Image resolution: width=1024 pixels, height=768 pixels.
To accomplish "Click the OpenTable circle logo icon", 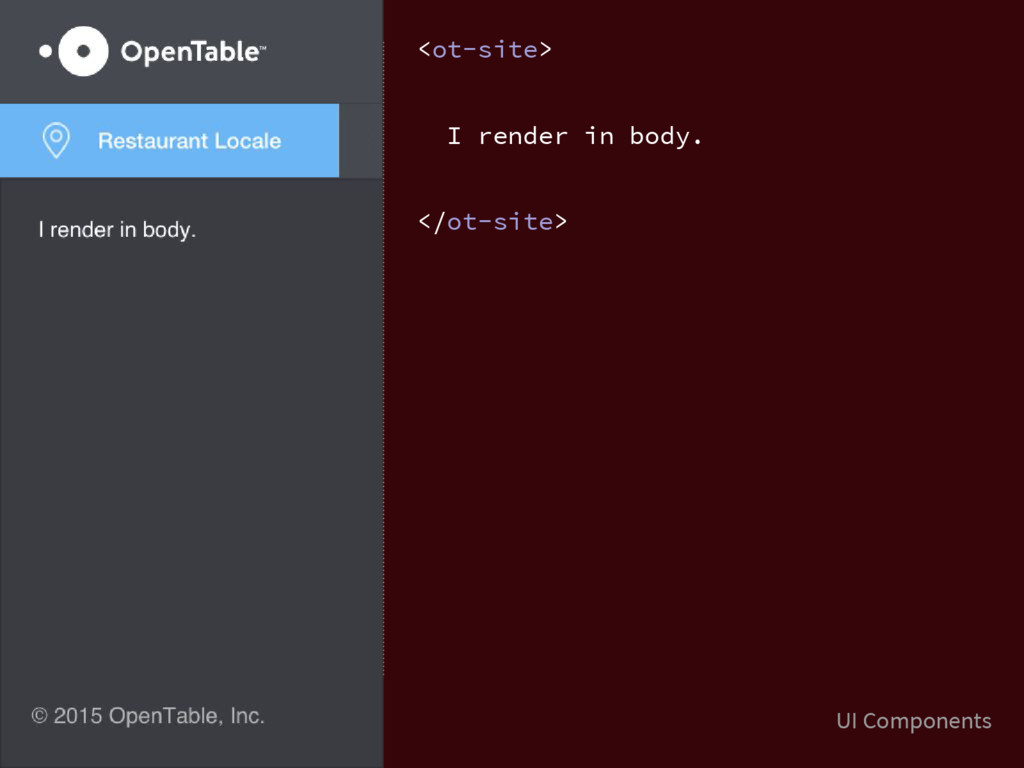I will [74, 52].
